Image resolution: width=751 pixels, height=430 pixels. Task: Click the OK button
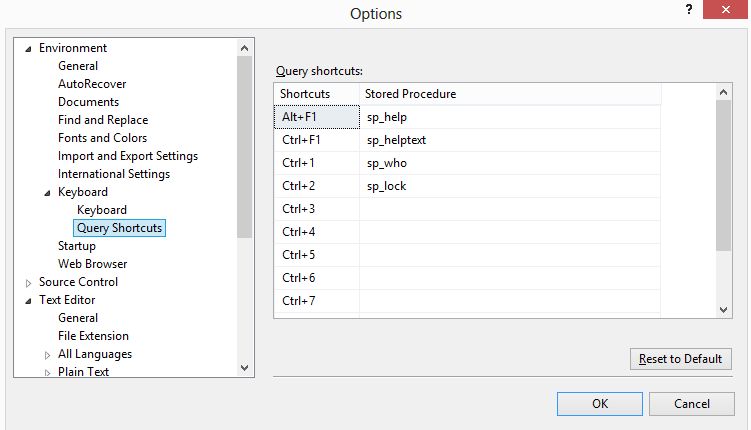click(600, 404)
